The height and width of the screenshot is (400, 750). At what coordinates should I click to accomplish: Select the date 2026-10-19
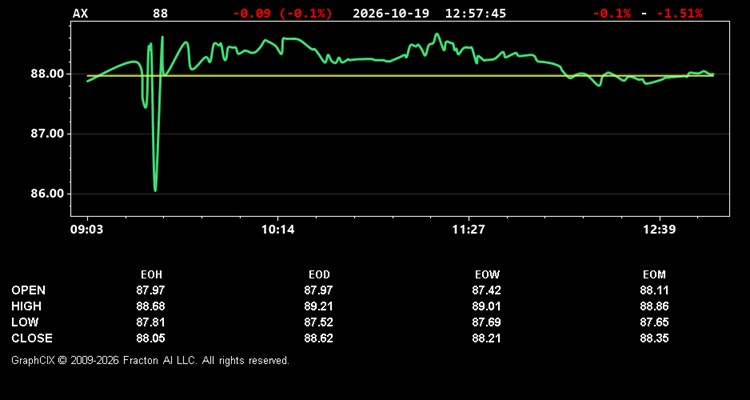(x=391, y=13)
